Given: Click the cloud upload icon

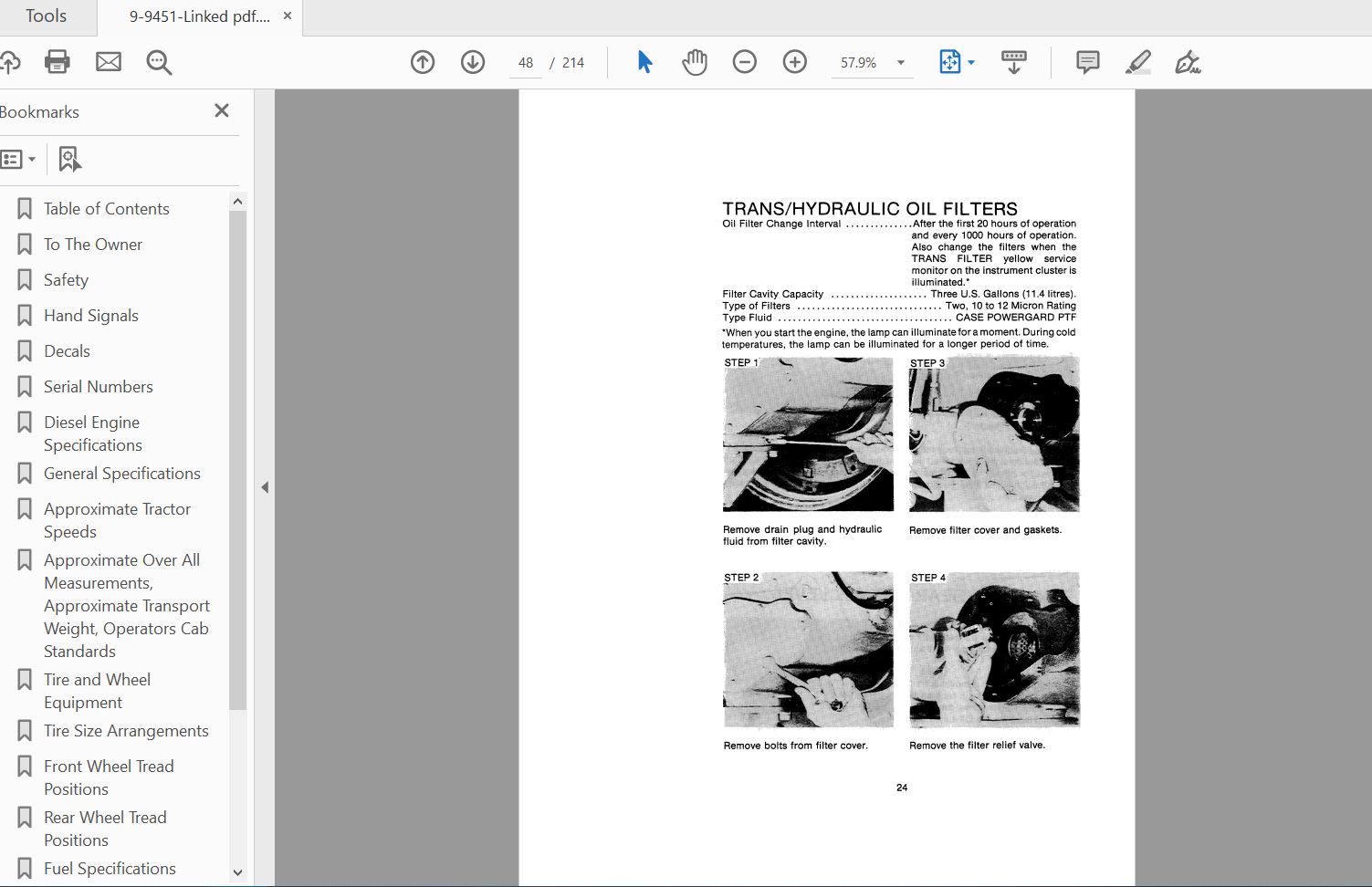Looking at the screenshot, I should (9, 62).
